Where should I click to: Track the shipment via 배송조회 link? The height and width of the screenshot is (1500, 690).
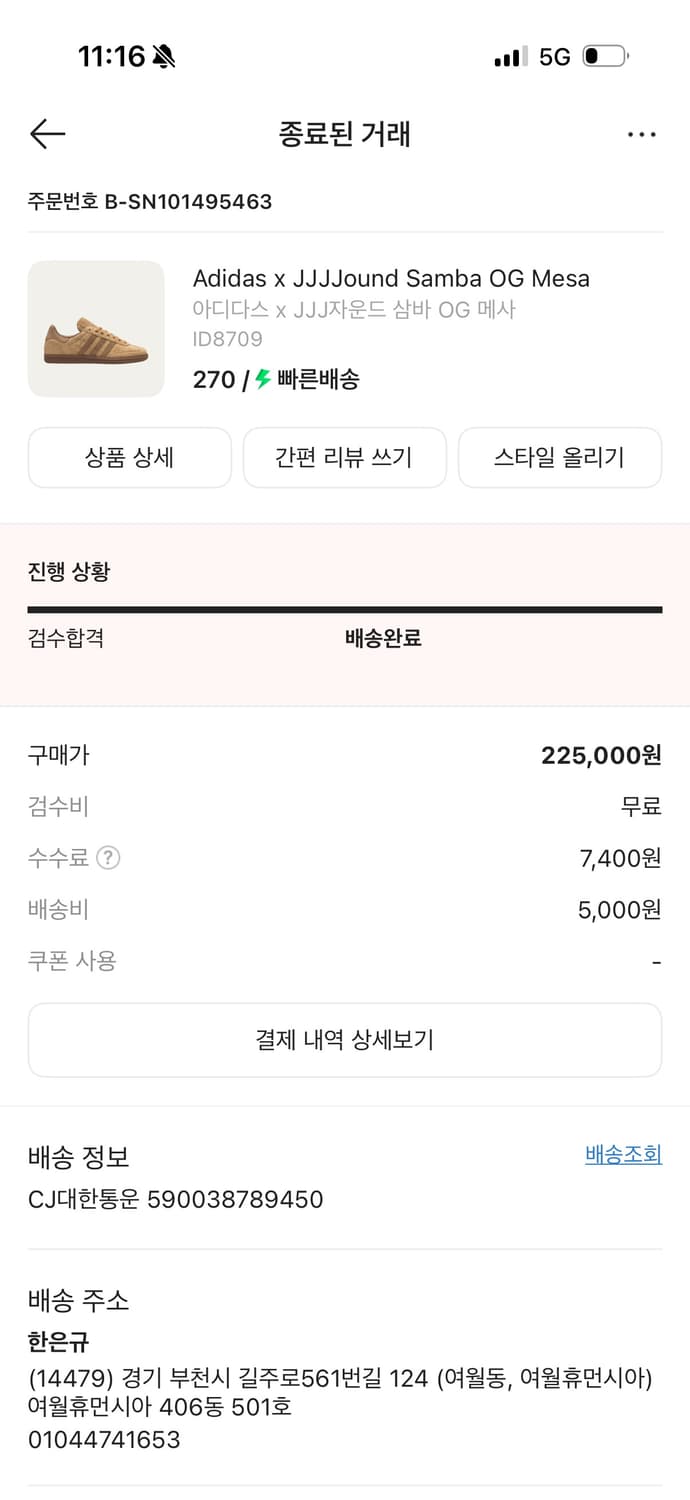pos(621,1154)
